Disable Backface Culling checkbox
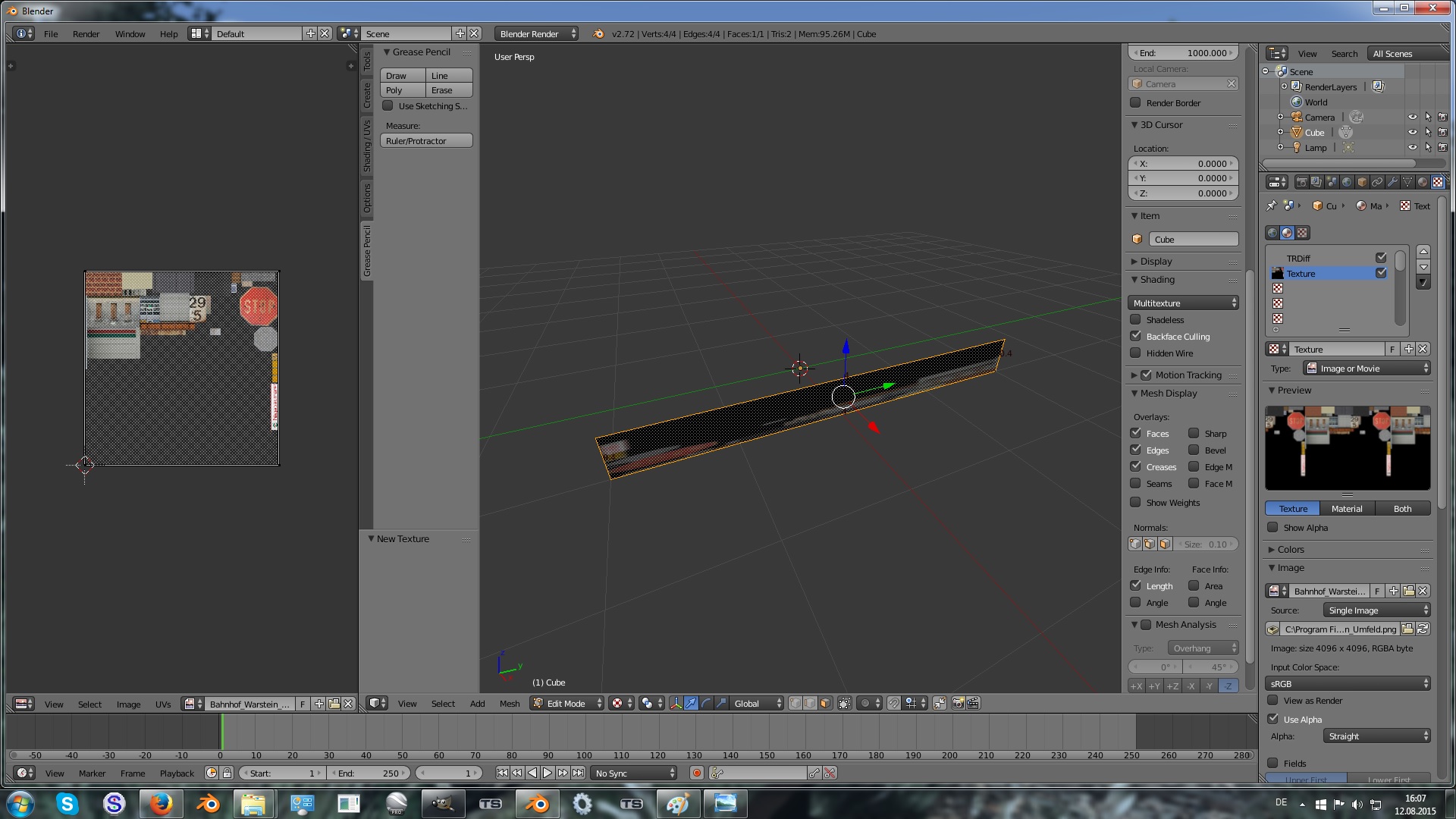 click(1135, 336)
